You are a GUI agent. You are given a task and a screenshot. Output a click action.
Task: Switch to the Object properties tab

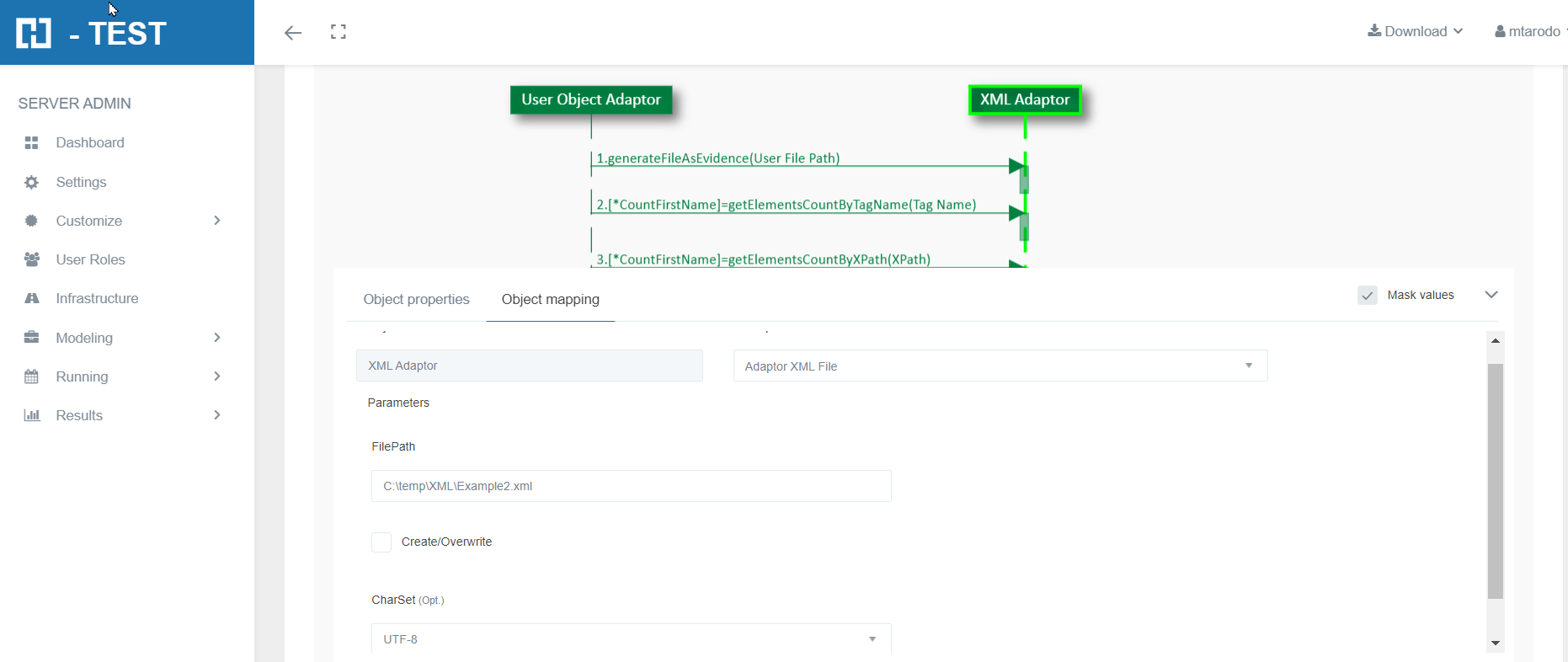(416, 300)
